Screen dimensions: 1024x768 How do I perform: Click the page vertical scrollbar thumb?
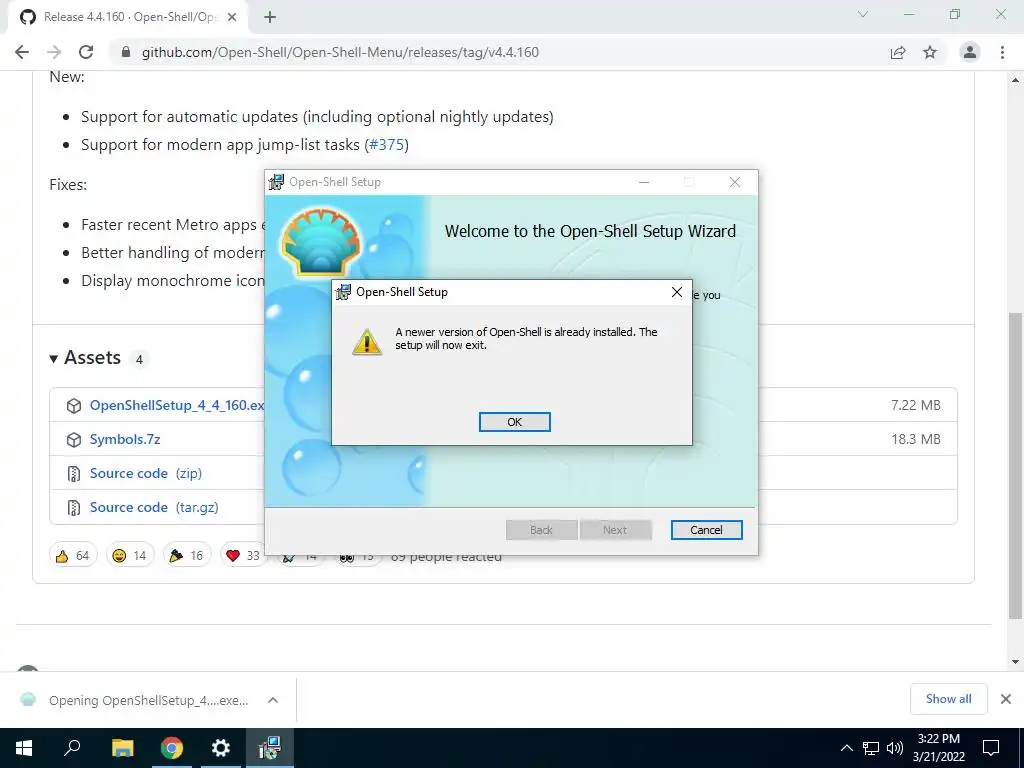pyautogui.click(x=1015, y=465)
